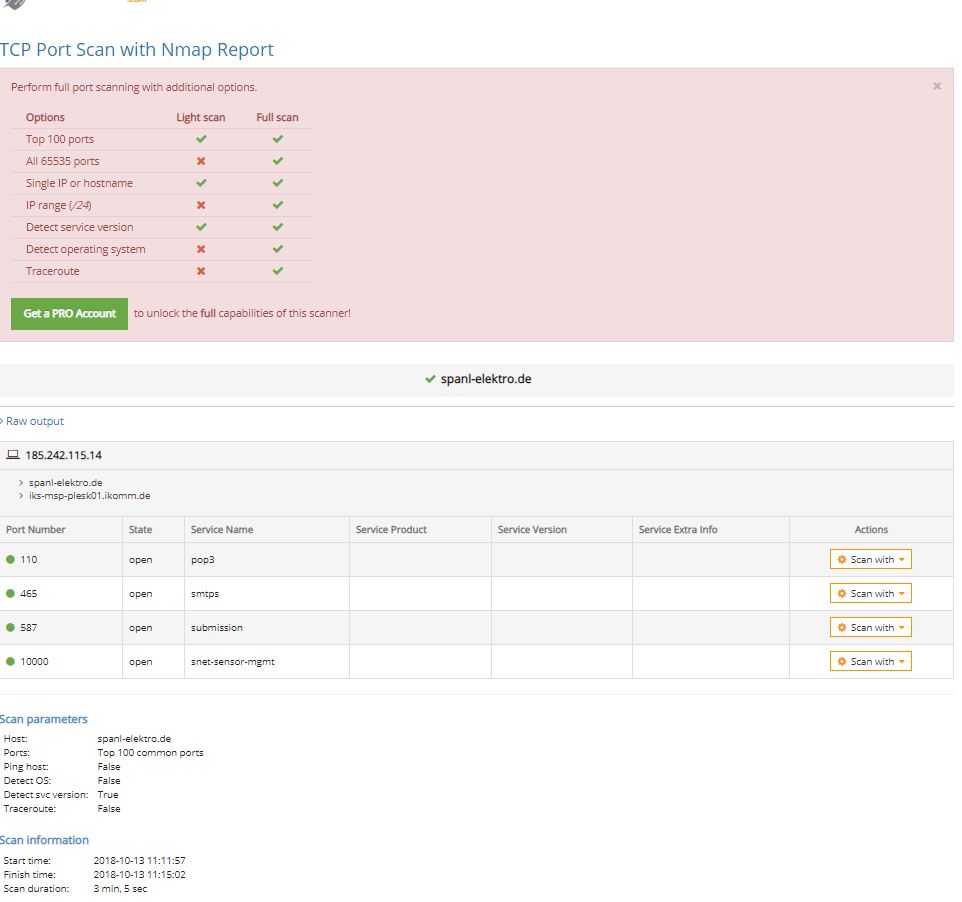Click the red X for Traceroute light scan

point(201,271)
